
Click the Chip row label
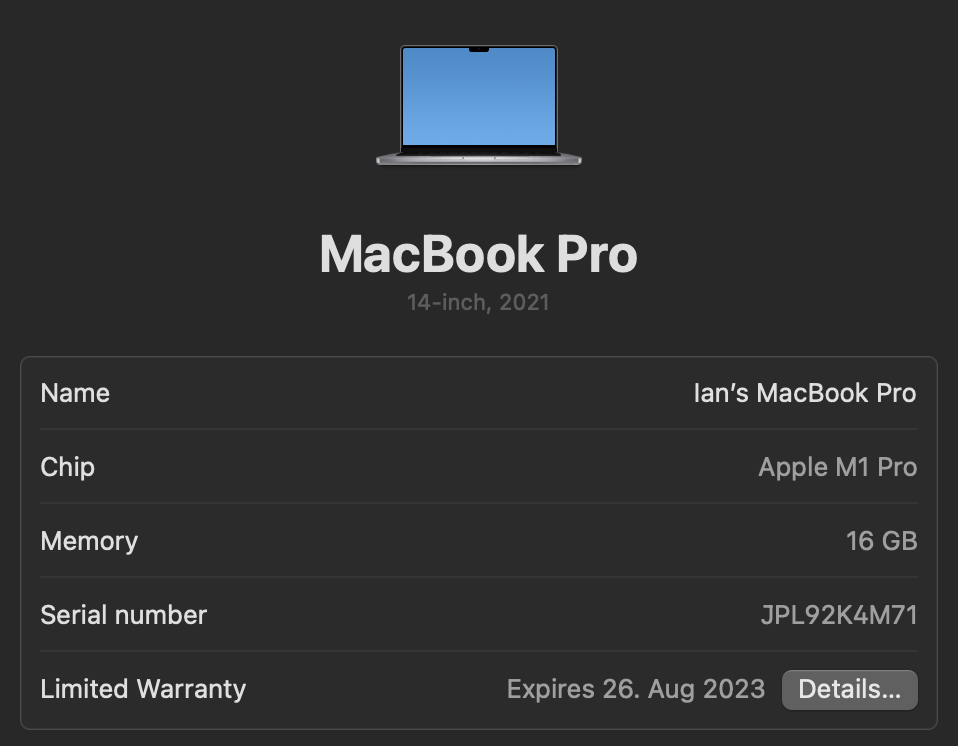click(x=68, y=467)
